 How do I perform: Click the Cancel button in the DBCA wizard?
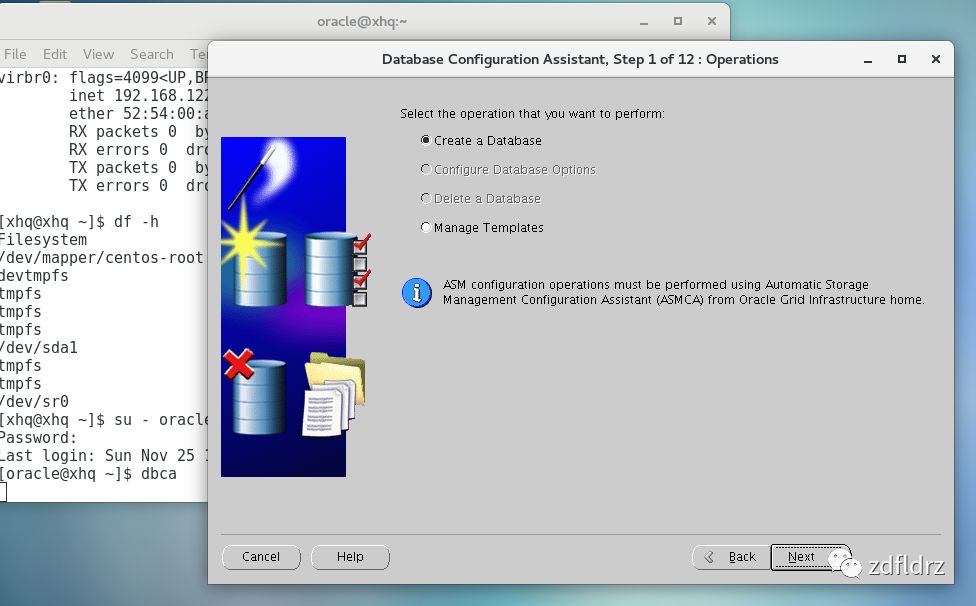pos(261,557)
